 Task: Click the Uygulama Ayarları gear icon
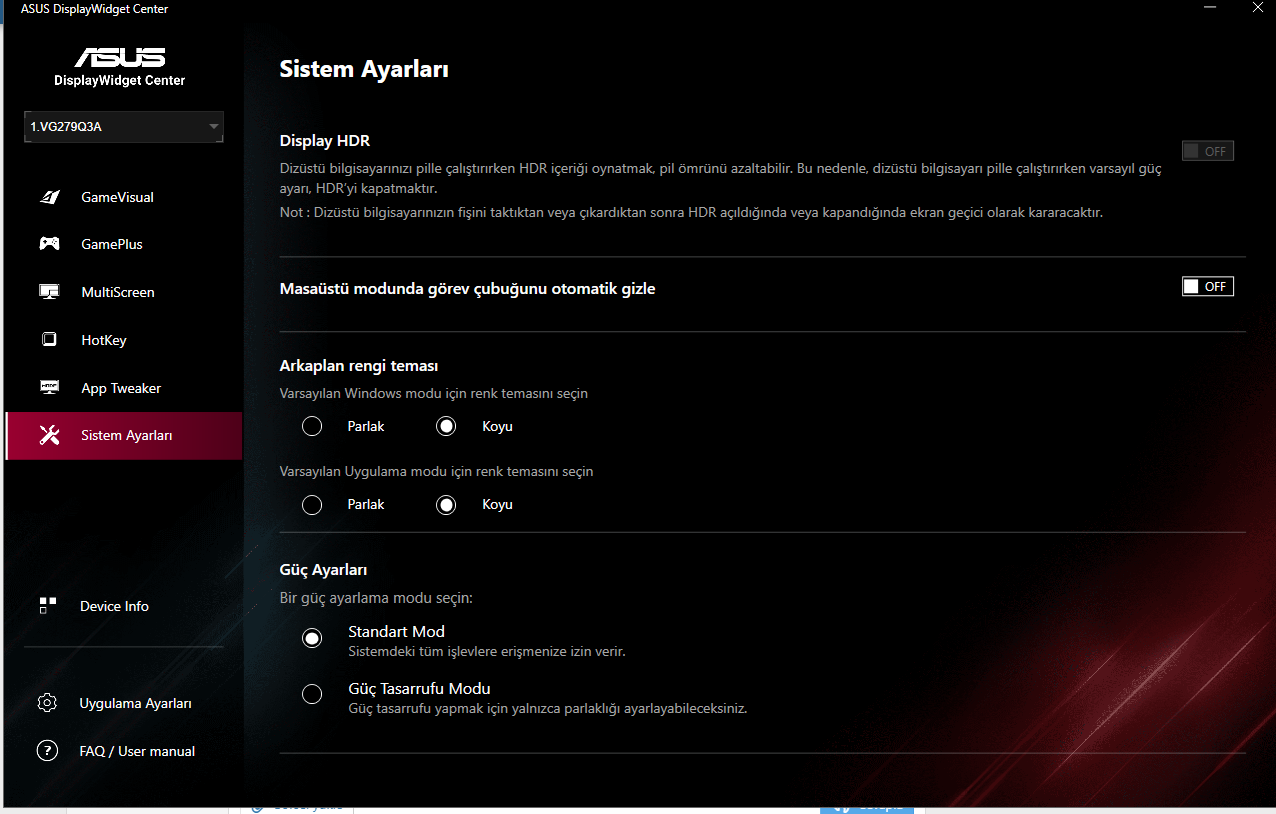pyautogui.click(x=47, y=703)
